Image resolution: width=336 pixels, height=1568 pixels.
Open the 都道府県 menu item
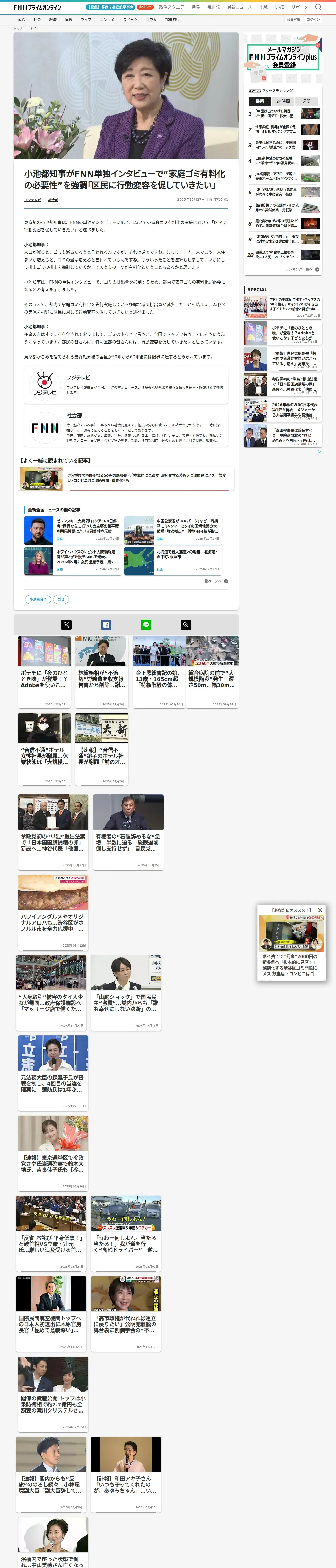pos(172,20)
